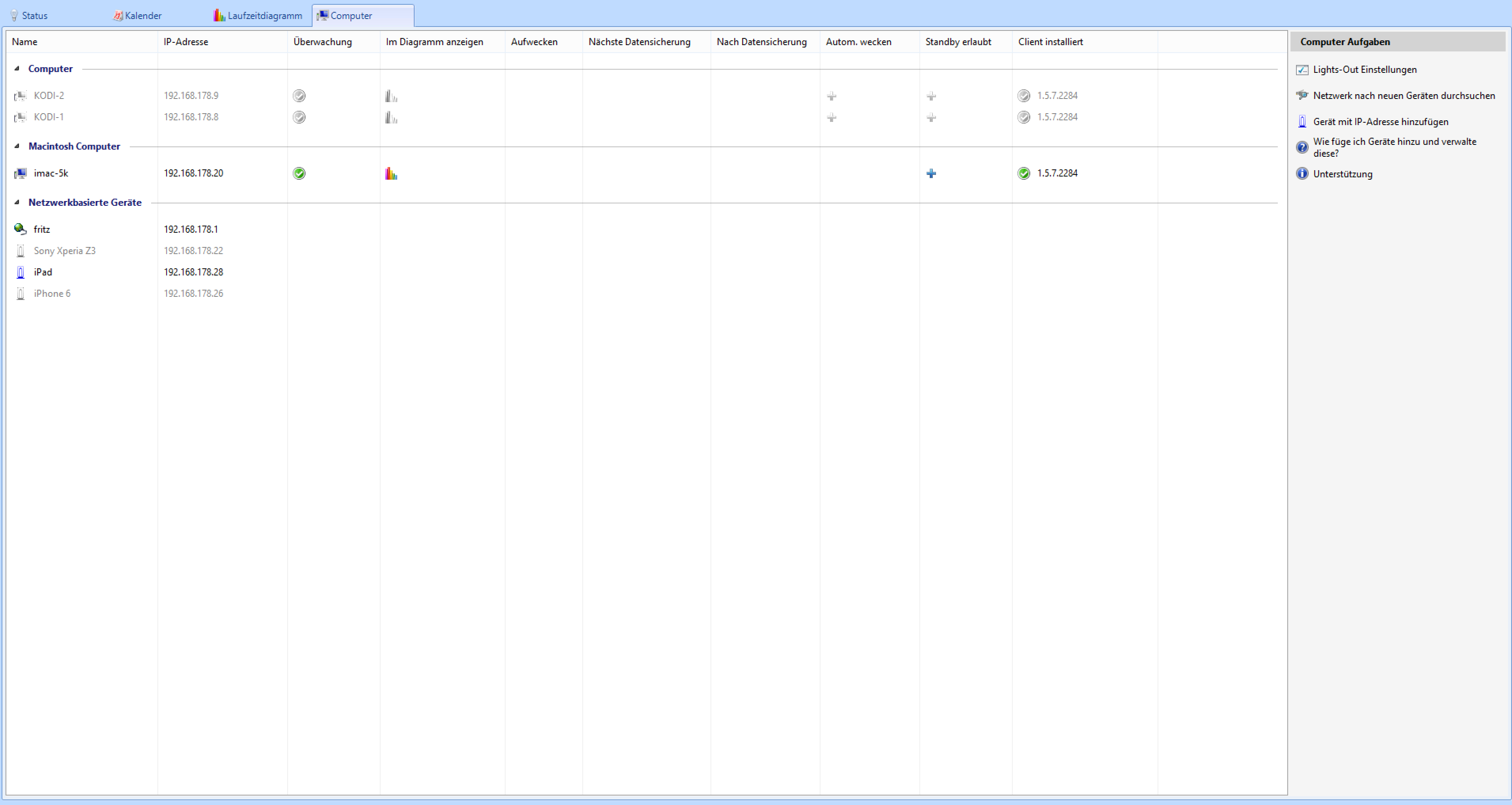The height and width of the screenshot is (805, 1512).
Task: Click the KODI-1 computer icon
Action: 21,118
